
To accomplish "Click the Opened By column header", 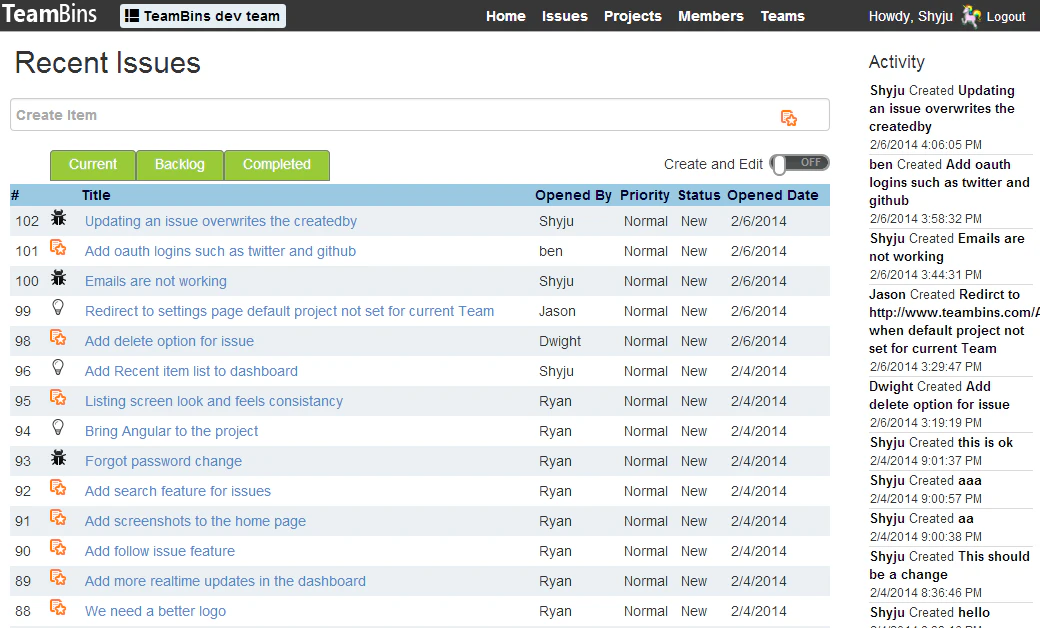I will pyautogui.click(x=573, y=195).
